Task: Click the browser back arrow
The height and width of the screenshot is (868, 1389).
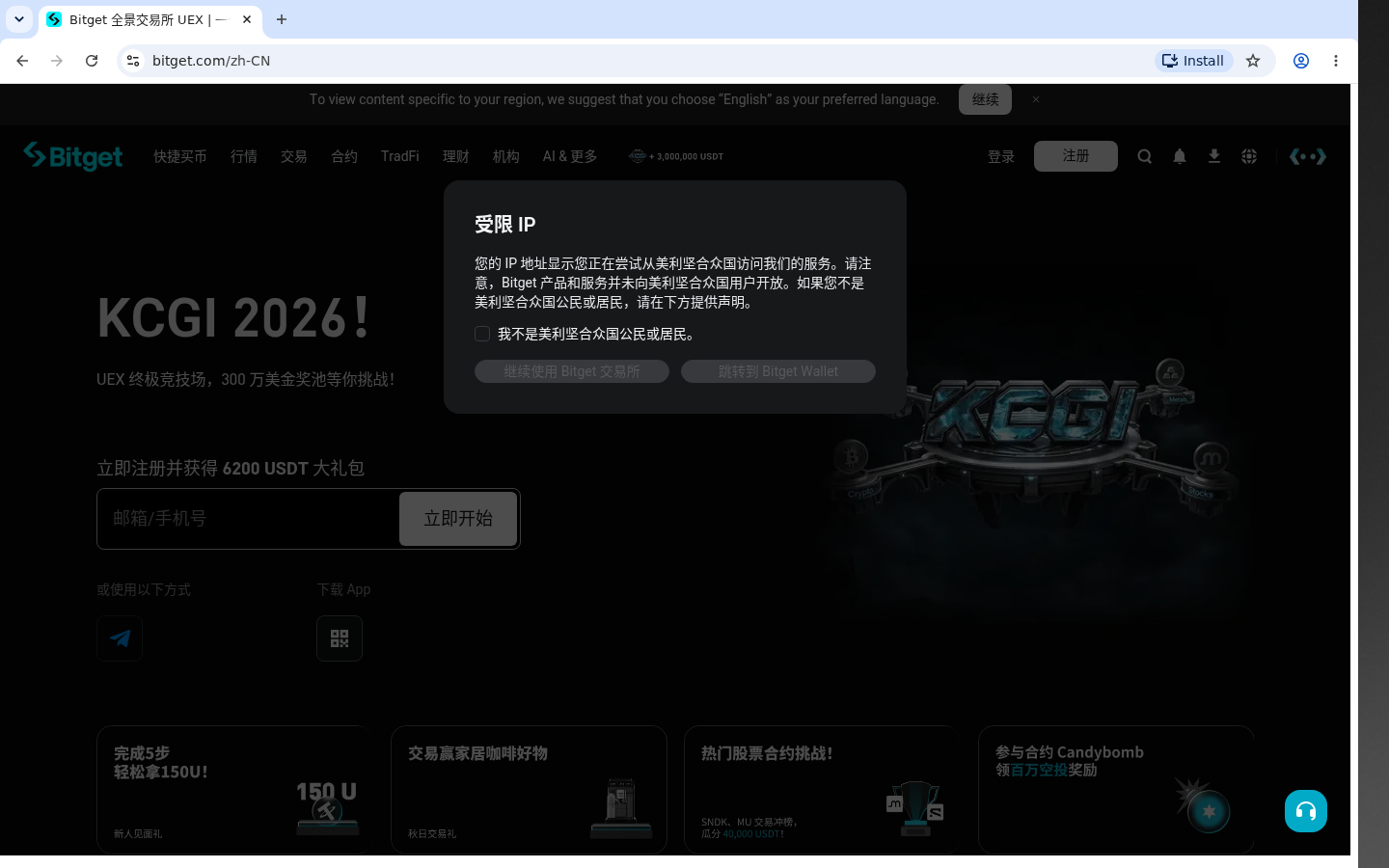Action: pos(22,61)
